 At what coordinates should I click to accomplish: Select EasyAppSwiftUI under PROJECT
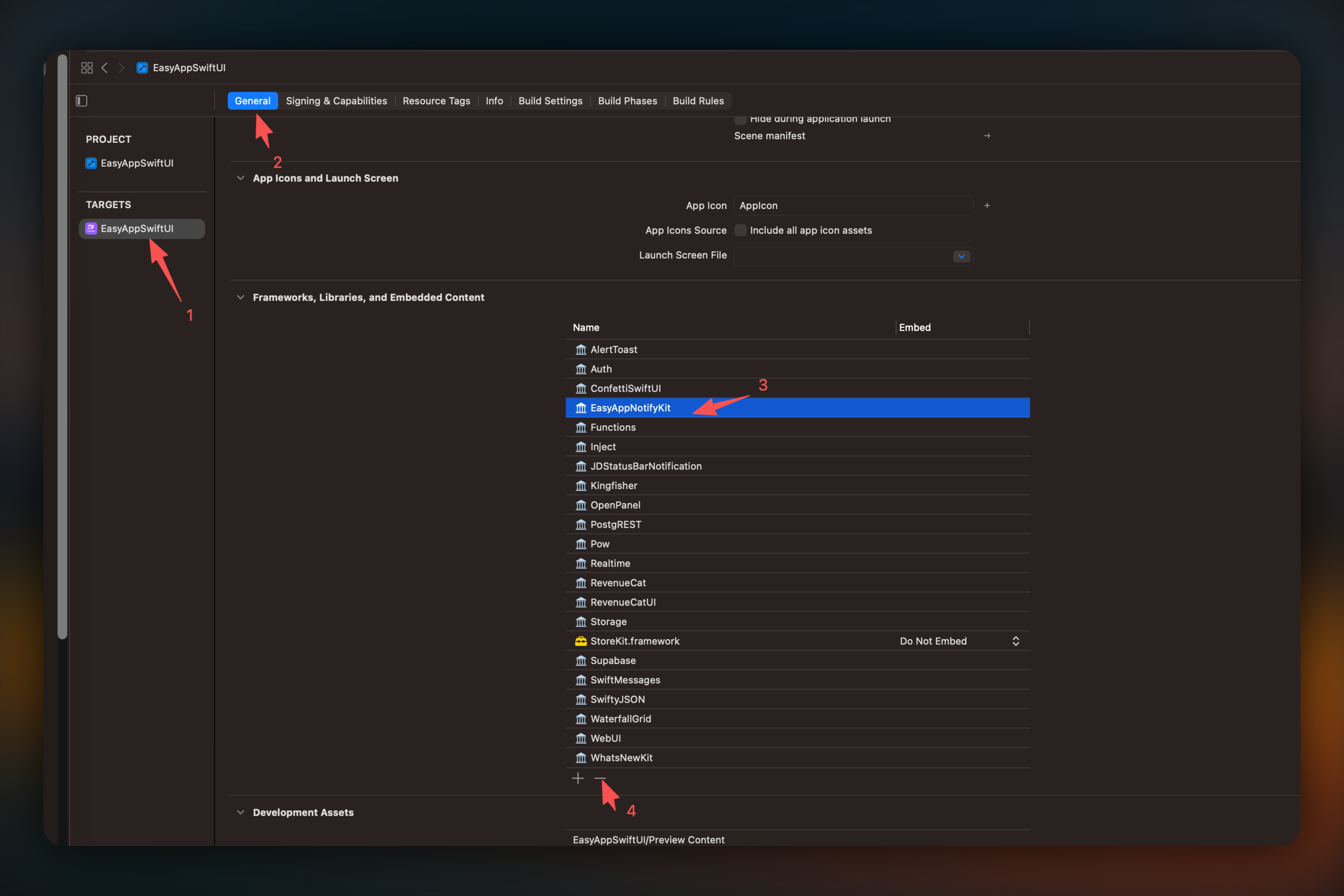pos(137,163)
